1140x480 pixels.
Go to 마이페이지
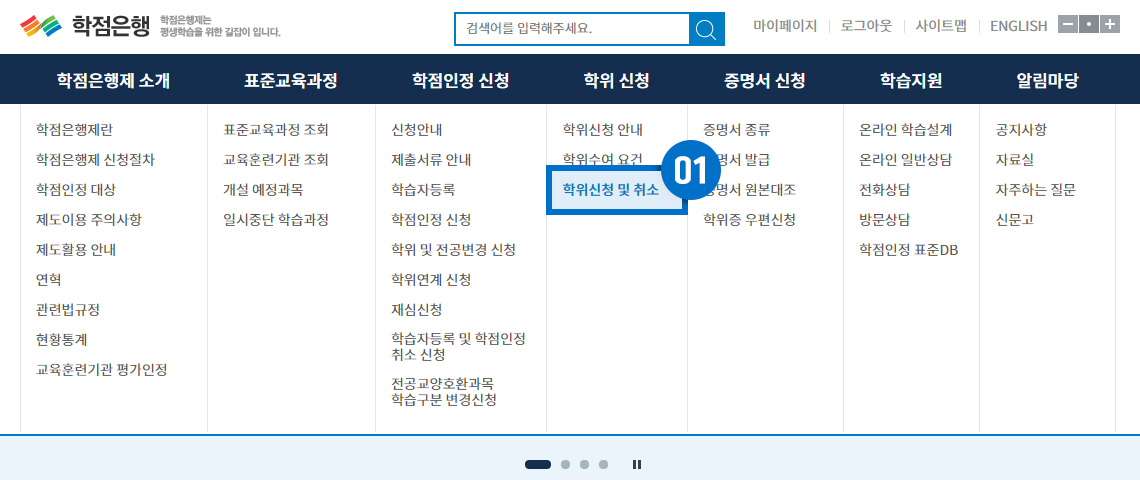pos(785,26)
